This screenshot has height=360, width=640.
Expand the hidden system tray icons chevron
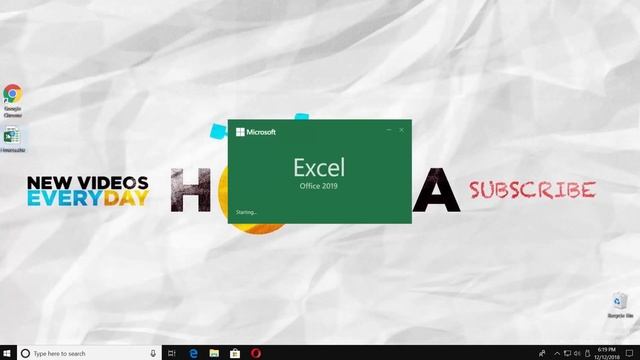pos(557,353)
